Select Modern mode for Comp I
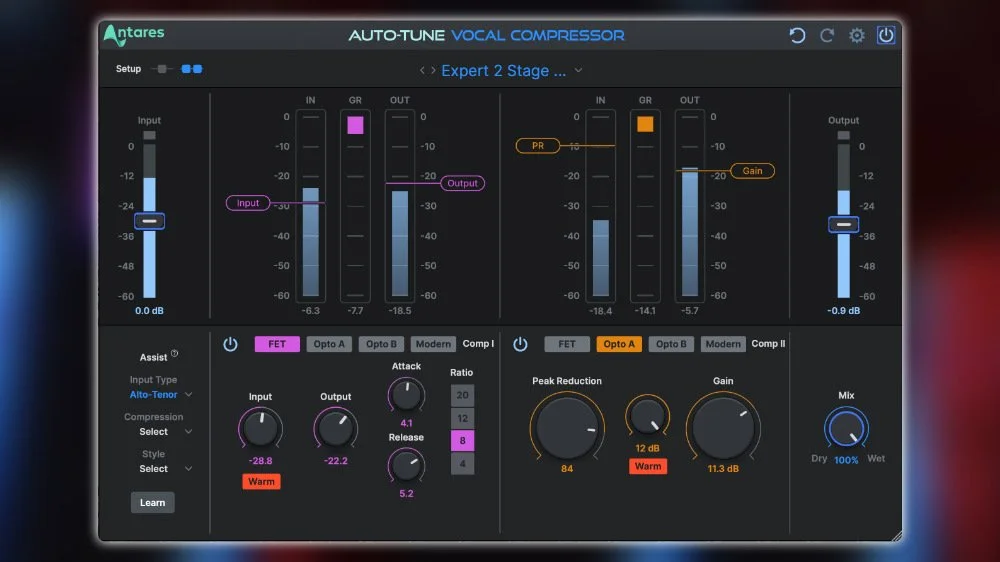Image resolution: width=1000 pixels, height=562 pixels. point(433,344)
